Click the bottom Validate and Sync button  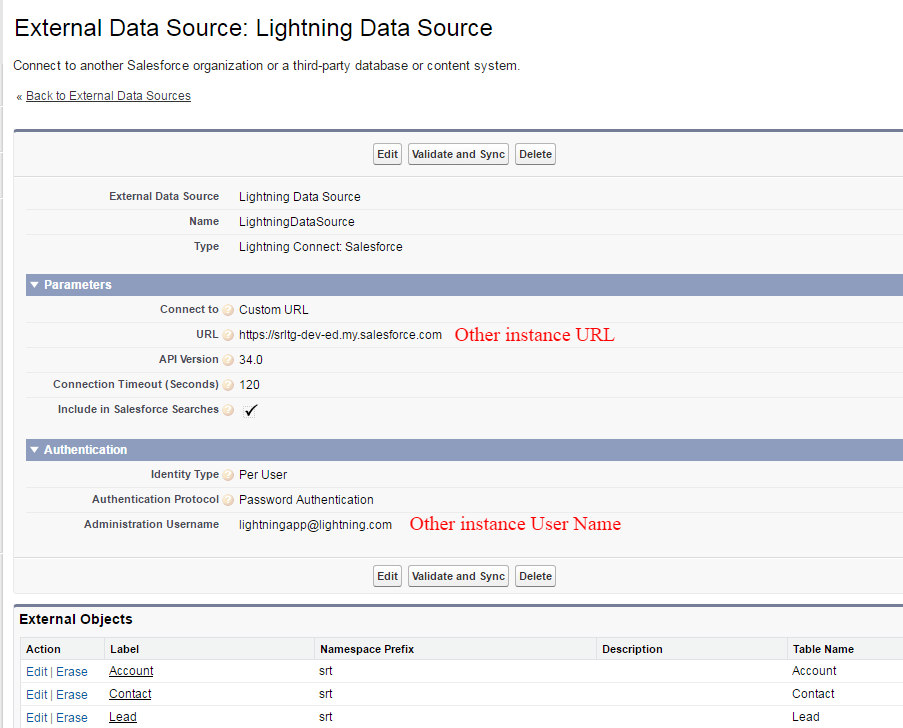click(x=458, y=576)
